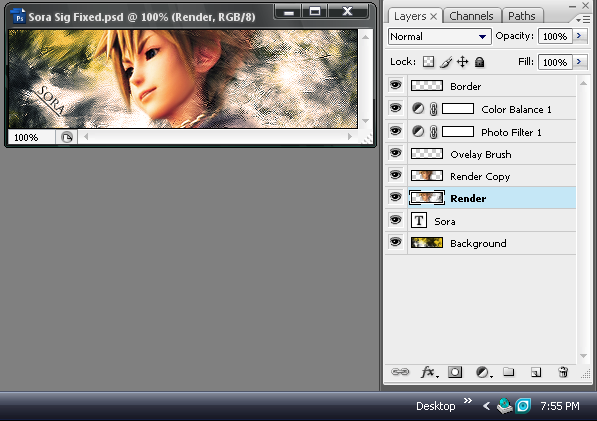Click the Fill value field

555,62
